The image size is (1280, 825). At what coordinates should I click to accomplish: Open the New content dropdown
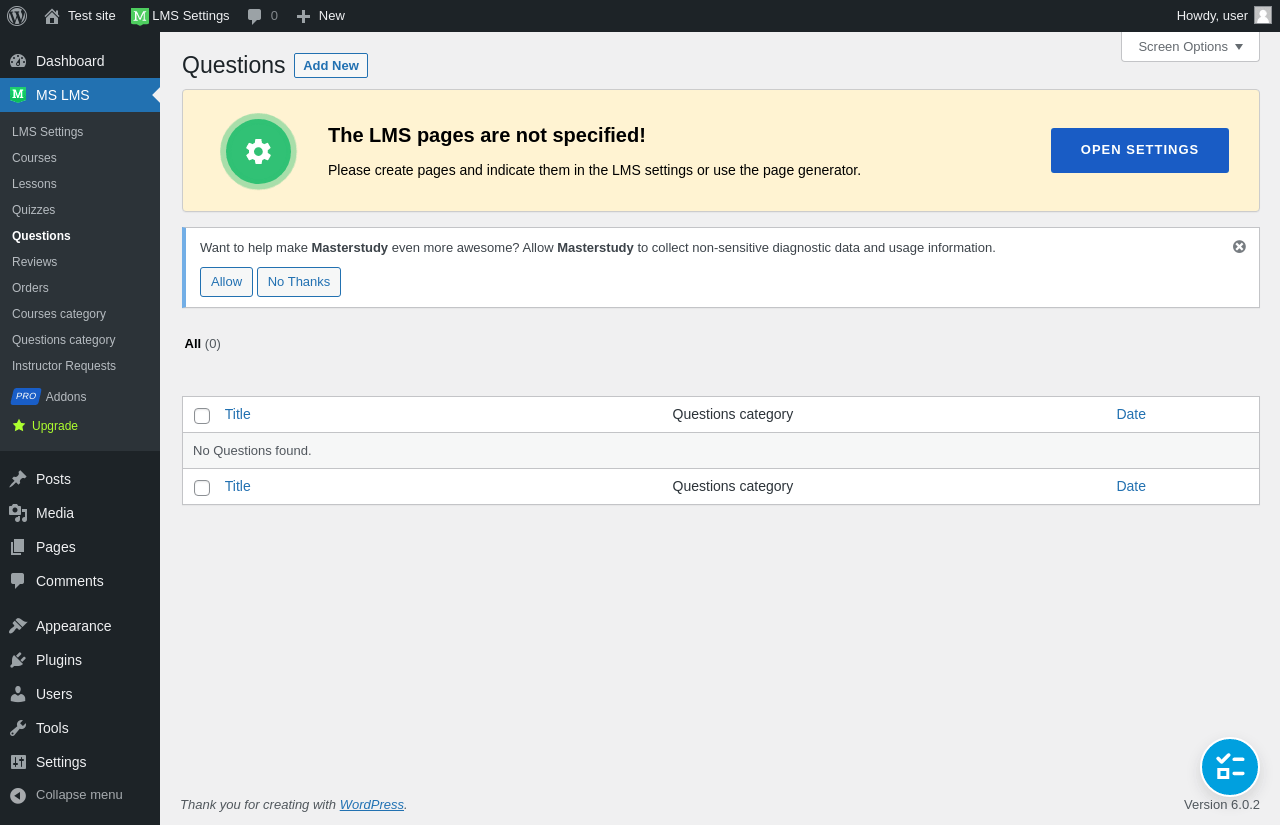point(321,16)
